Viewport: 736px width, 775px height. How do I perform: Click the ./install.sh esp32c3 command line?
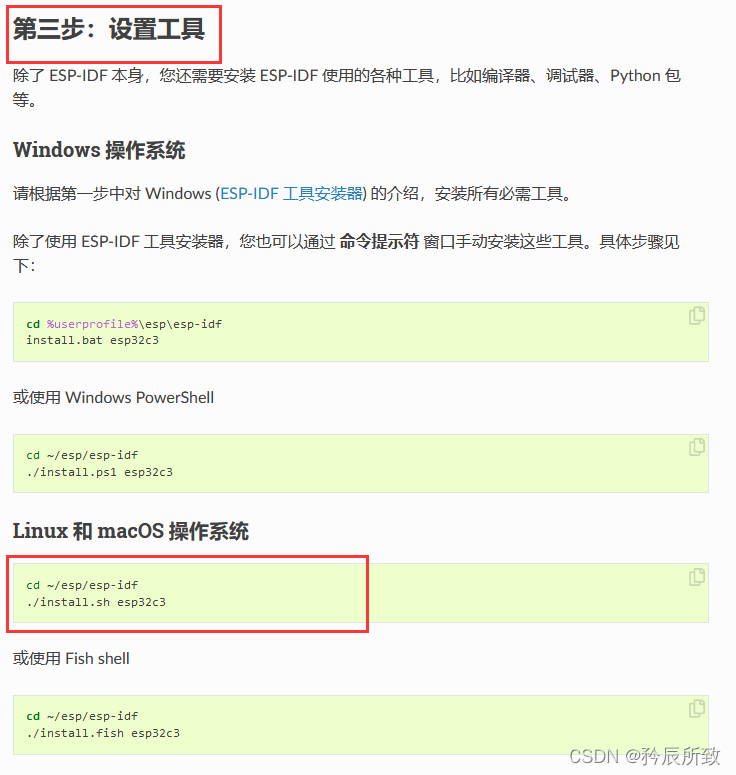(96, 602)
